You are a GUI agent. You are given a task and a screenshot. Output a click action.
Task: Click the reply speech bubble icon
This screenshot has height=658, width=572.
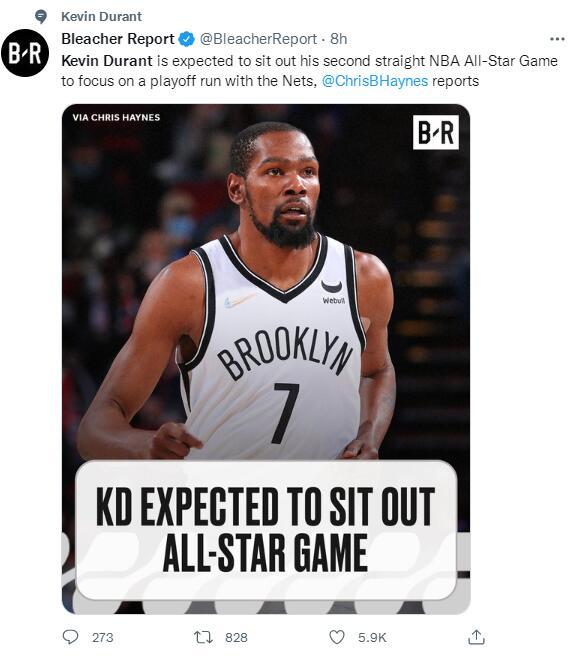pos(70,637)
